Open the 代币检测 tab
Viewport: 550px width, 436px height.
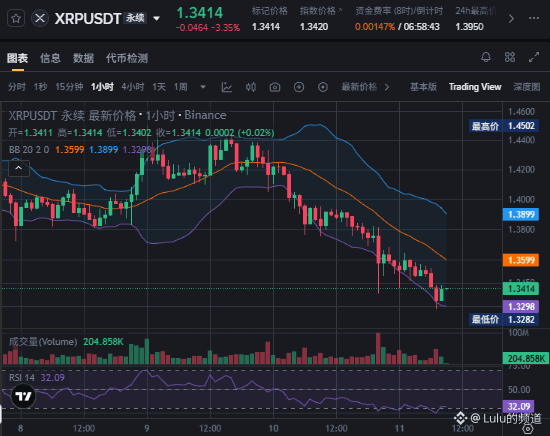point(127,58)
